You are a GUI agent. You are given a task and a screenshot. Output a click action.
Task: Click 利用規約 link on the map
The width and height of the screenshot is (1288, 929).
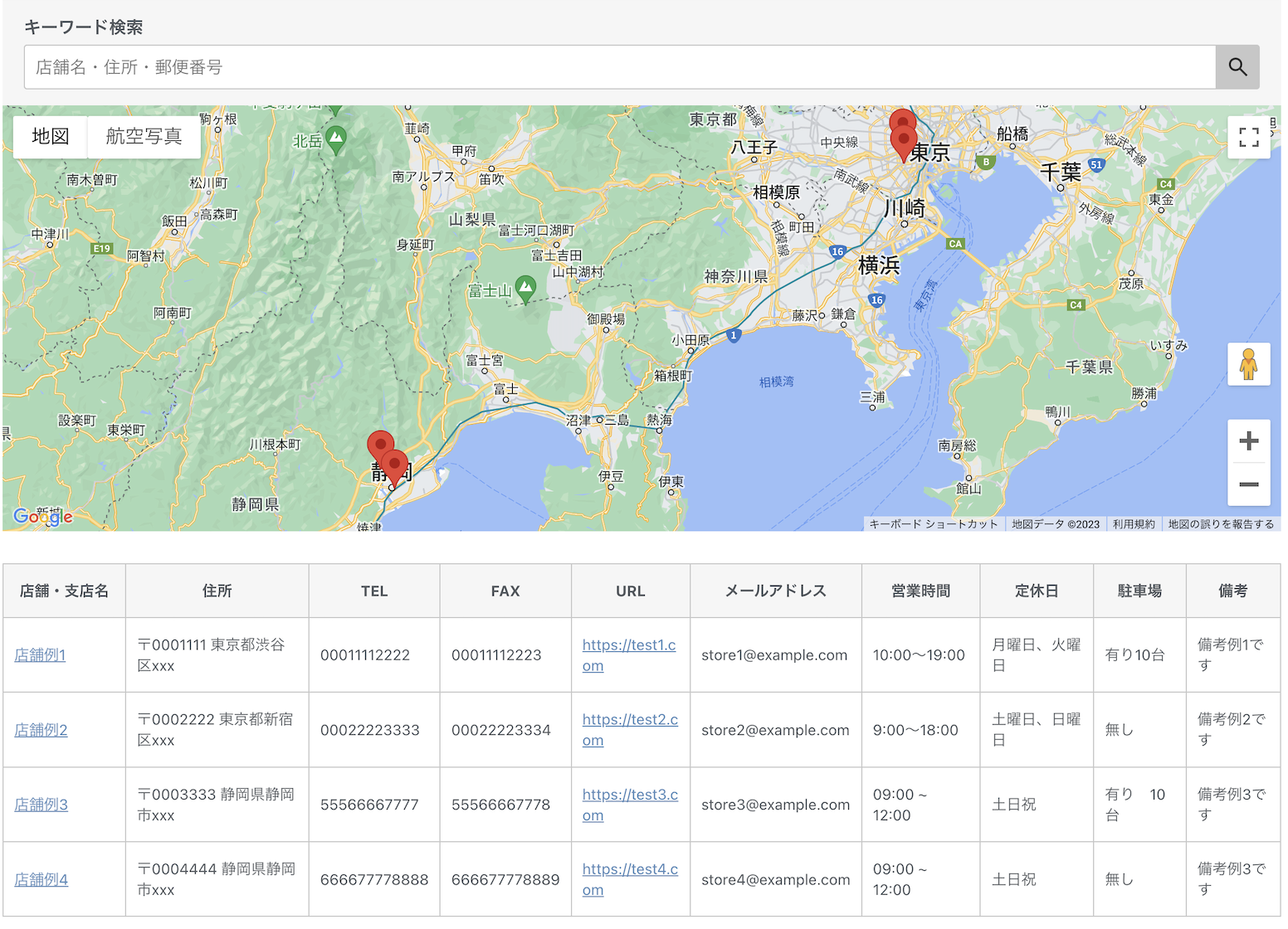(1133, 524)
